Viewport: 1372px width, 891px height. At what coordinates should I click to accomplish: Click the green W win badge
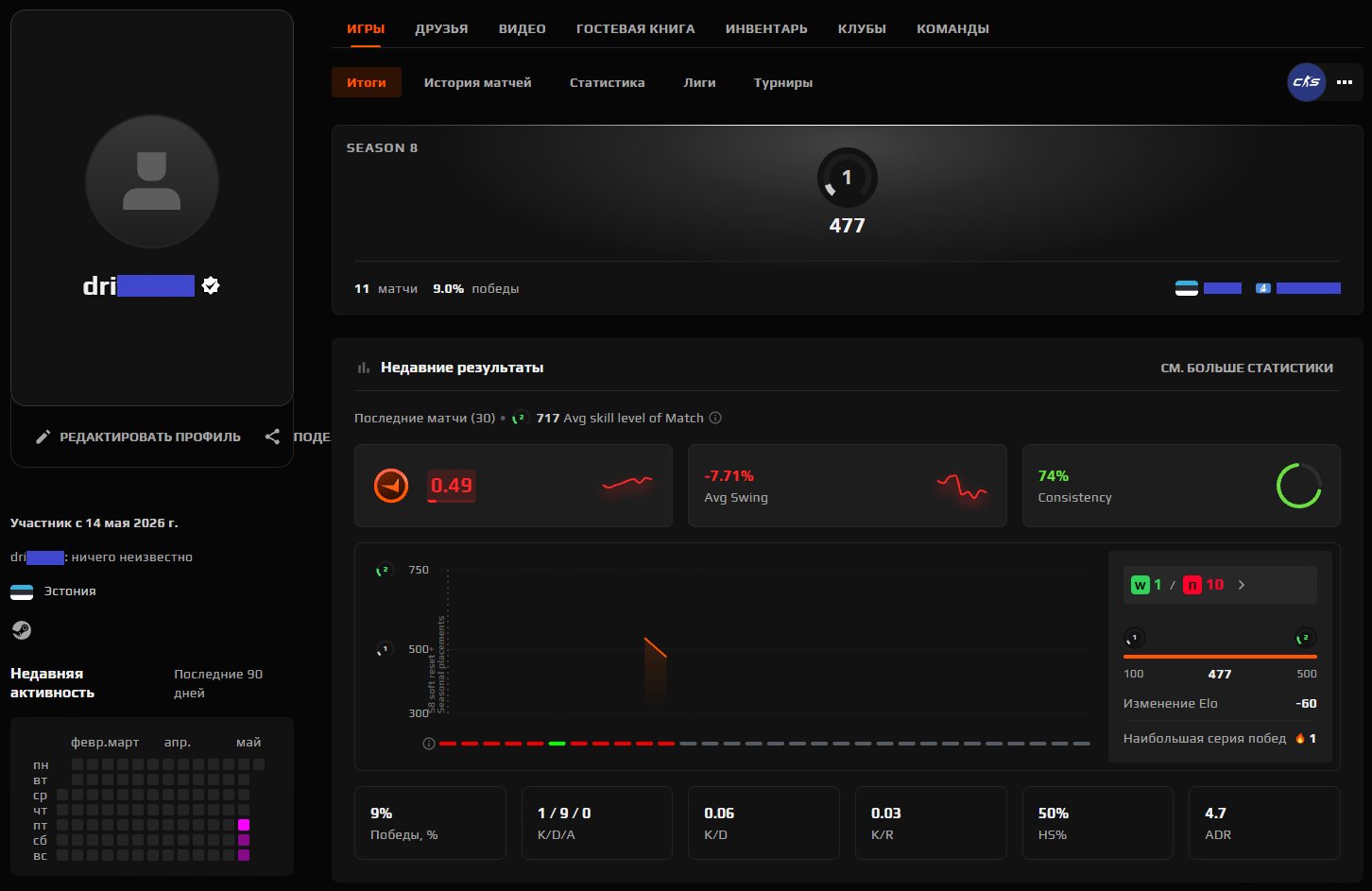(1140, 585)
